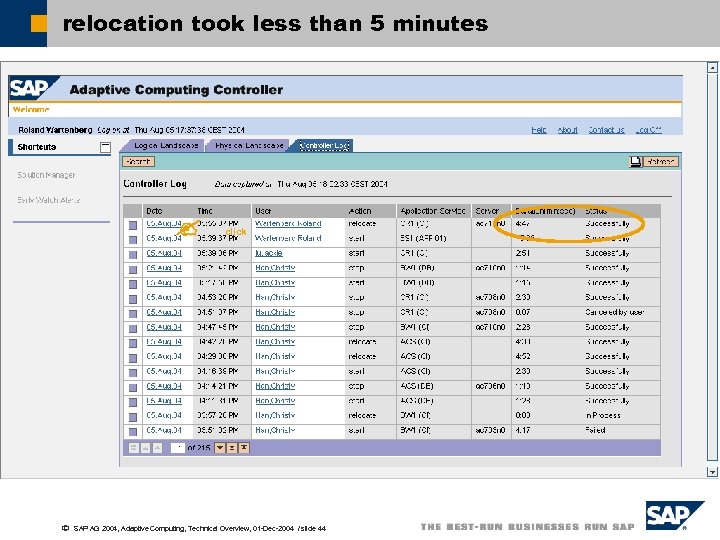Select row with stop ACS (DB) entry
The width and height of the screenshot is (720, 540).
coord(133,388)
